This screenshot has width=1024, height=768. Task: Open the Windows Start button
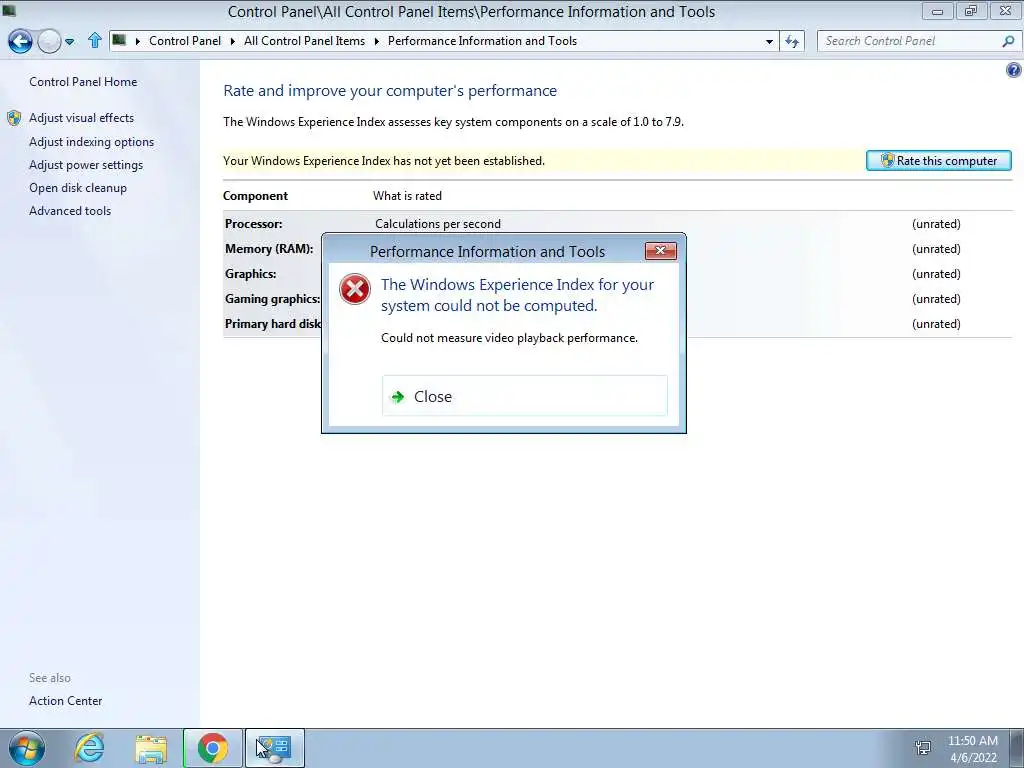point(27,748)
